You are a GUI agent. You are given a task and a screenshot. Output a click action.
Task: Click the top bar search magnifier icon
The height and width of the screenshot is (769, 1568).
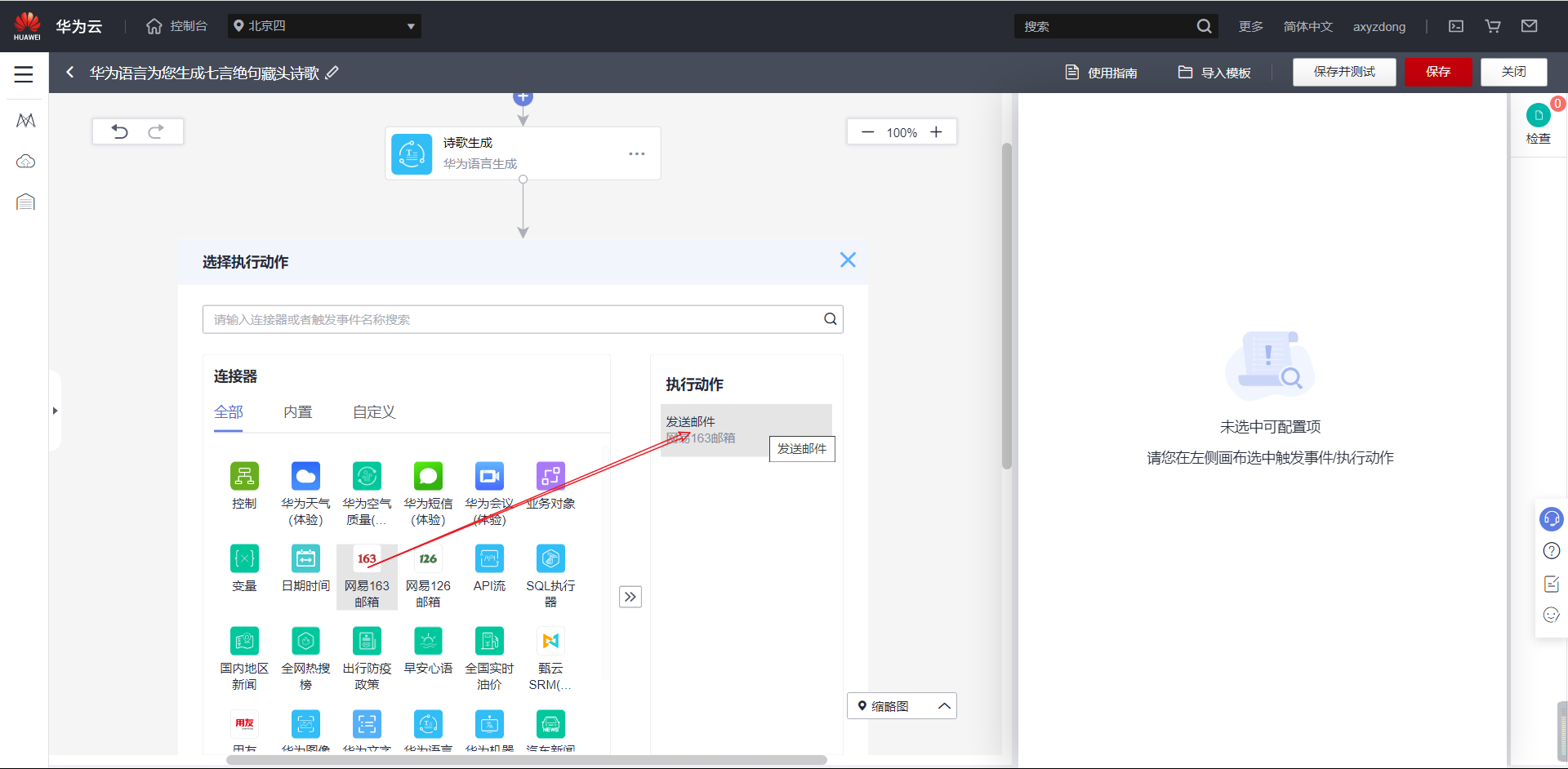[1204, 26]
